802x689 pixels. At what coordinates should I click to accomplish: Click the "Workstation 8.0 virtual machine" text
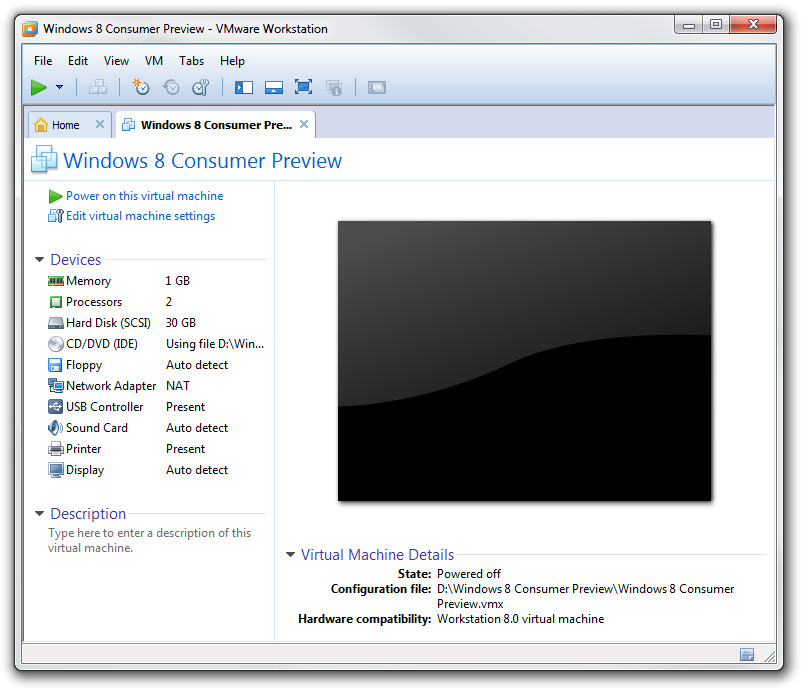point(520,619)
